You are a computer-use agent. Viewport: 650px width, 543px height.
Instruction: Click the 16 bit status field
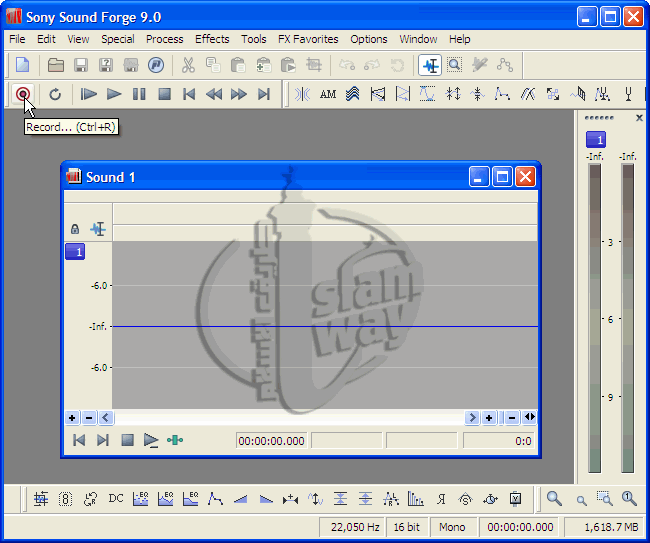[407, 527]
